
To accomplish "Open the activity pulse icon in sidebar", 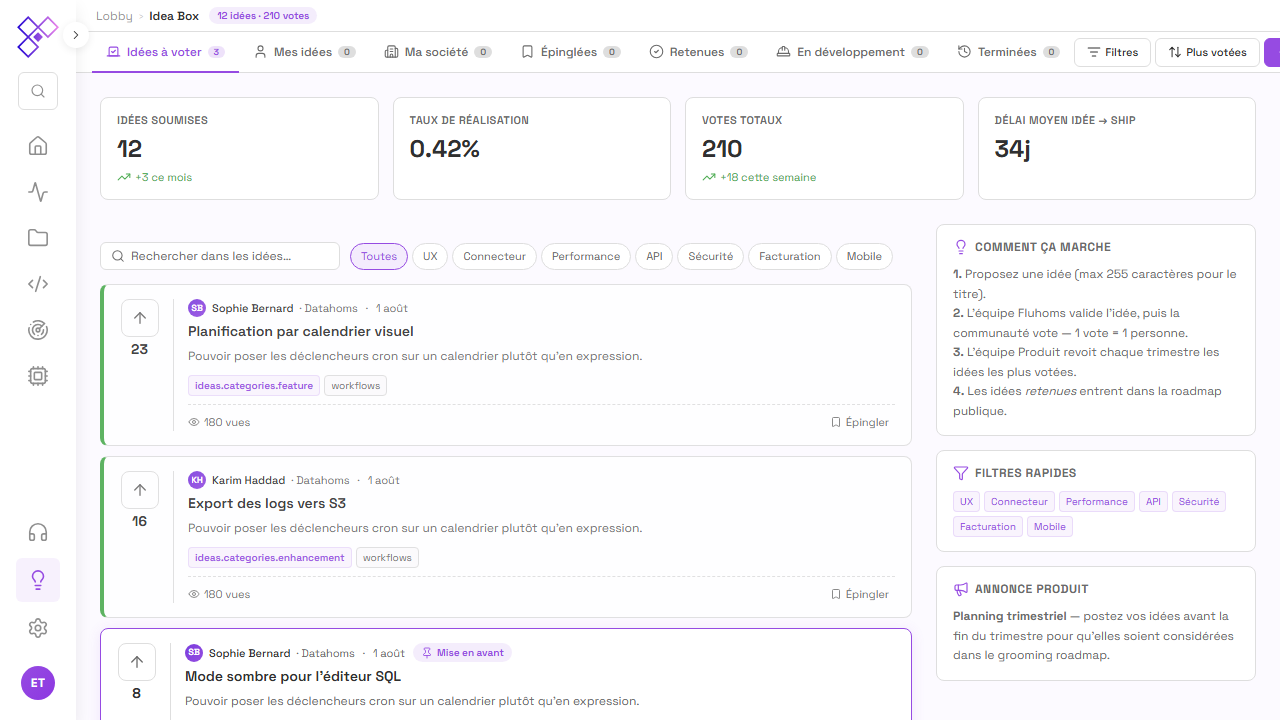I will (38, 192).
